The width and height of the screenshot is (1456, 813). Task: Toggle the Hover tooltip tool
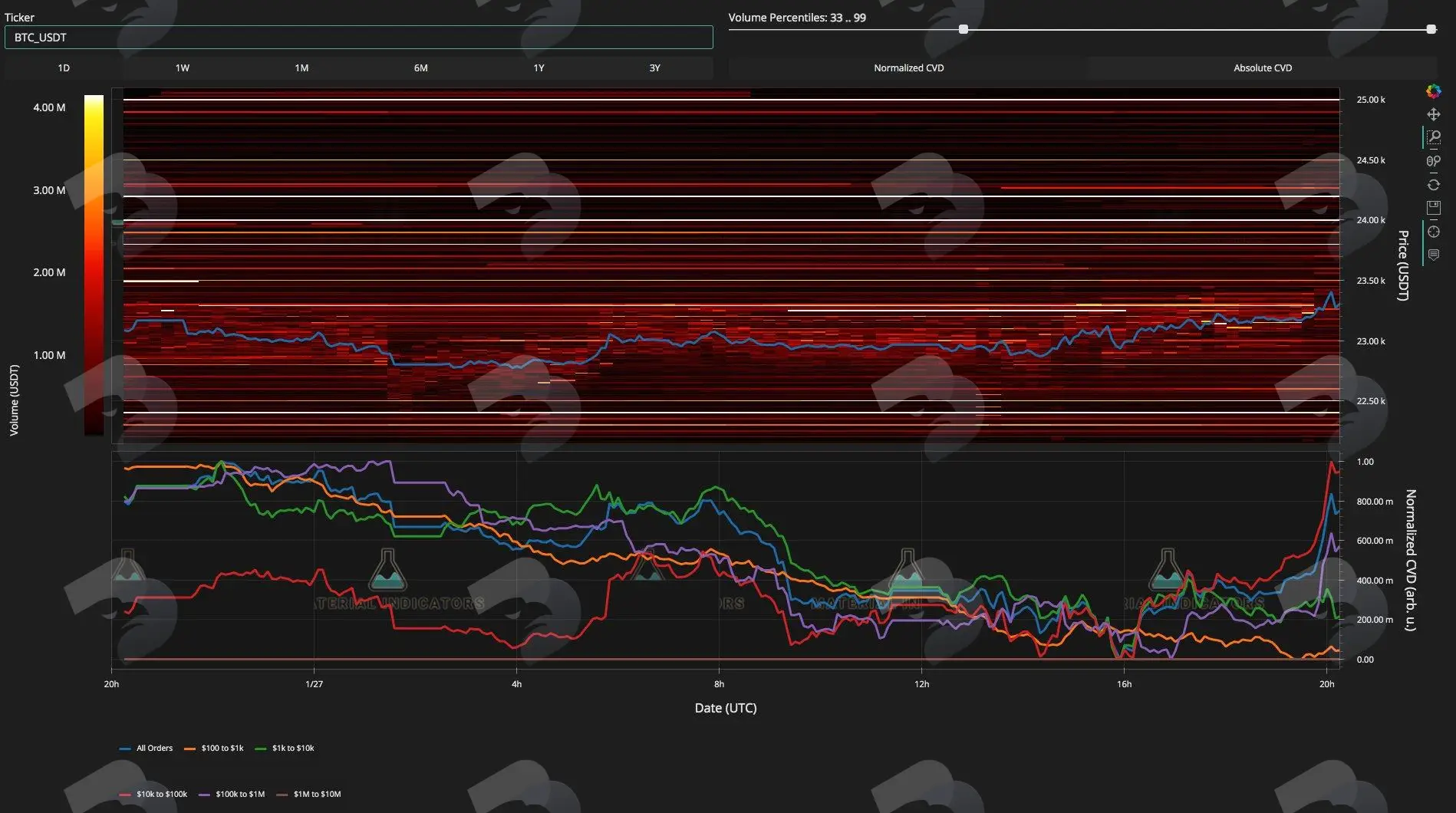click(1433, 255)
